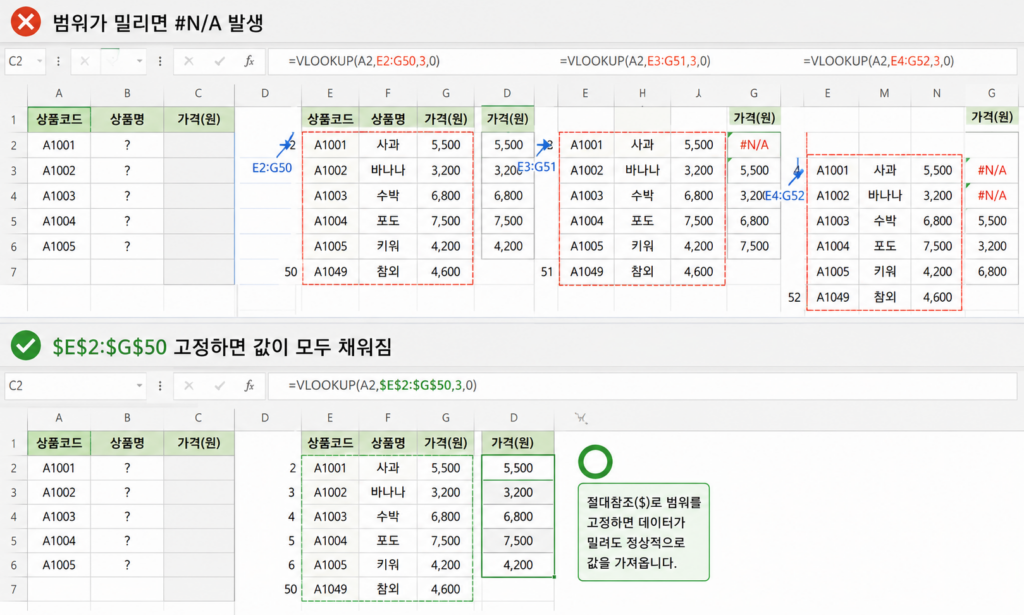Screen dimensions: 1024x615
Task: Select column header H in the top sheet
Action: pyautogui.click(x=643, y=93)
